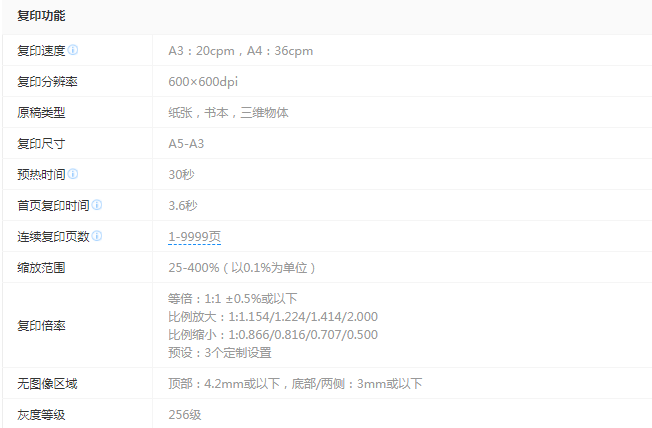Click the 首页复印时间 label
The height and width of the screenshot is (428, 652).
(x=53, y=205)
